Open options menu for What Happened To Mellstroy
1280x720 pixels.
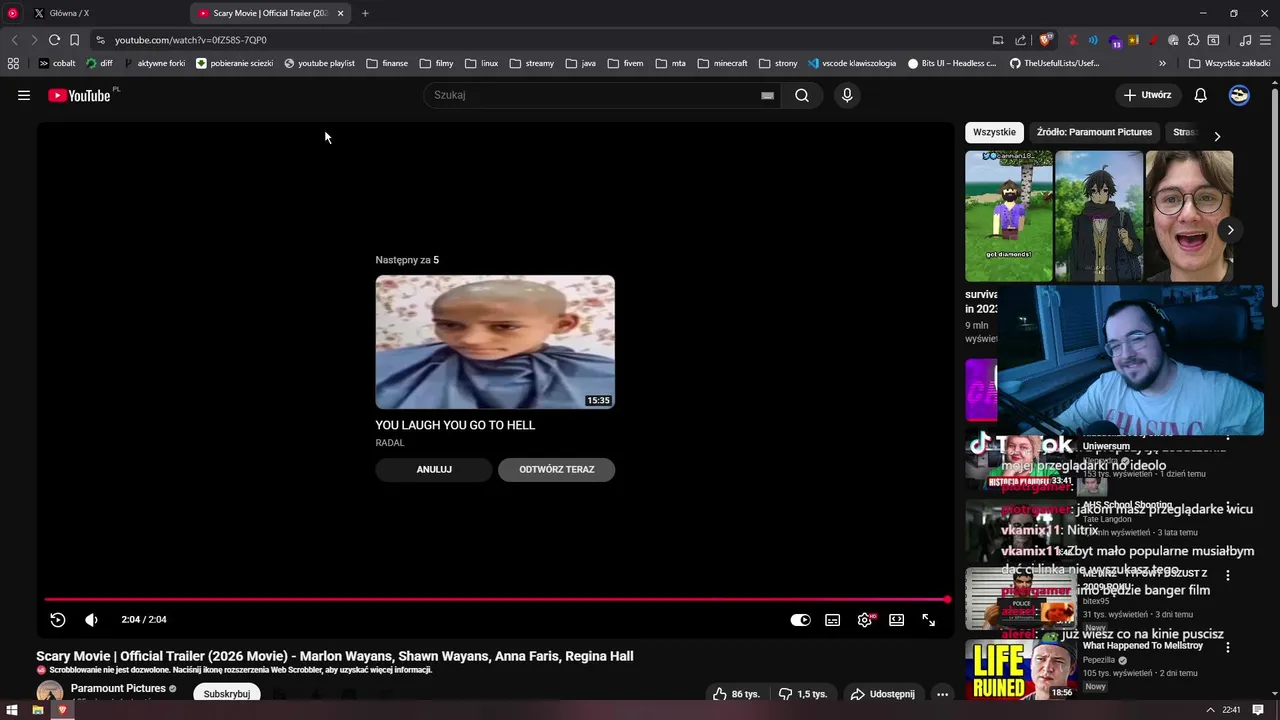[1228, 647]
